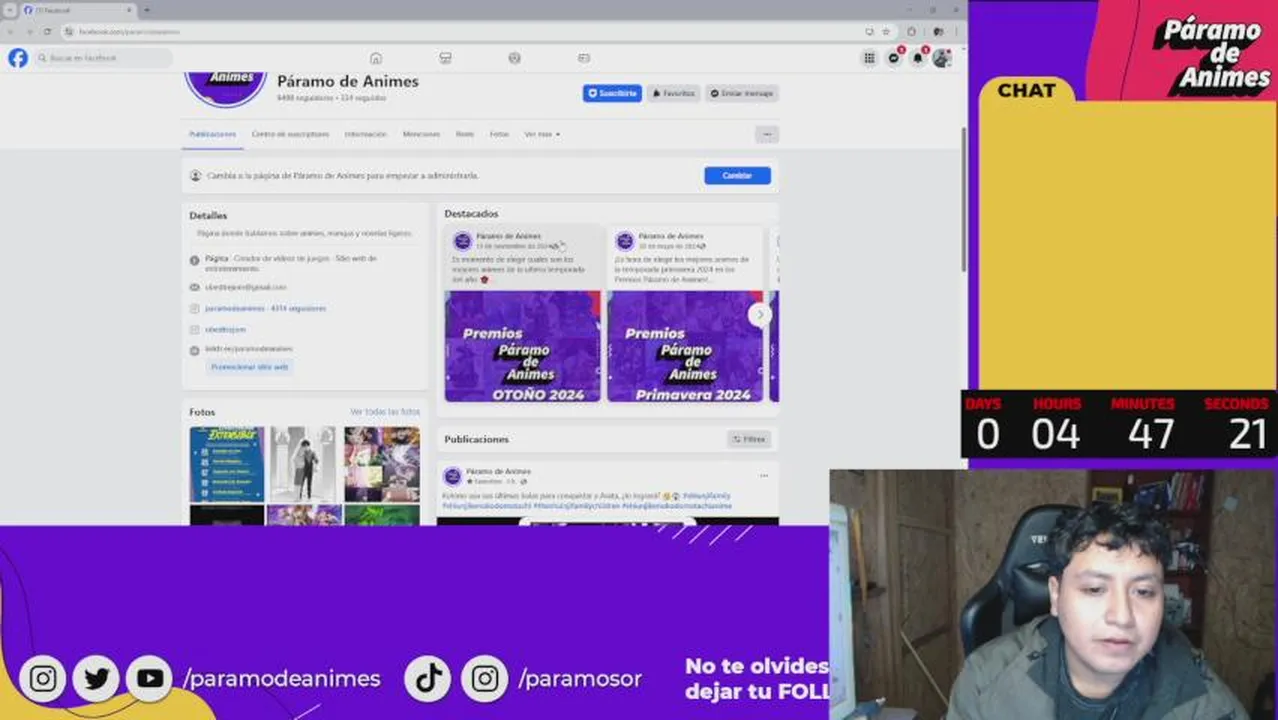
Task: Select the Información tab
Action: click(365, 134)
